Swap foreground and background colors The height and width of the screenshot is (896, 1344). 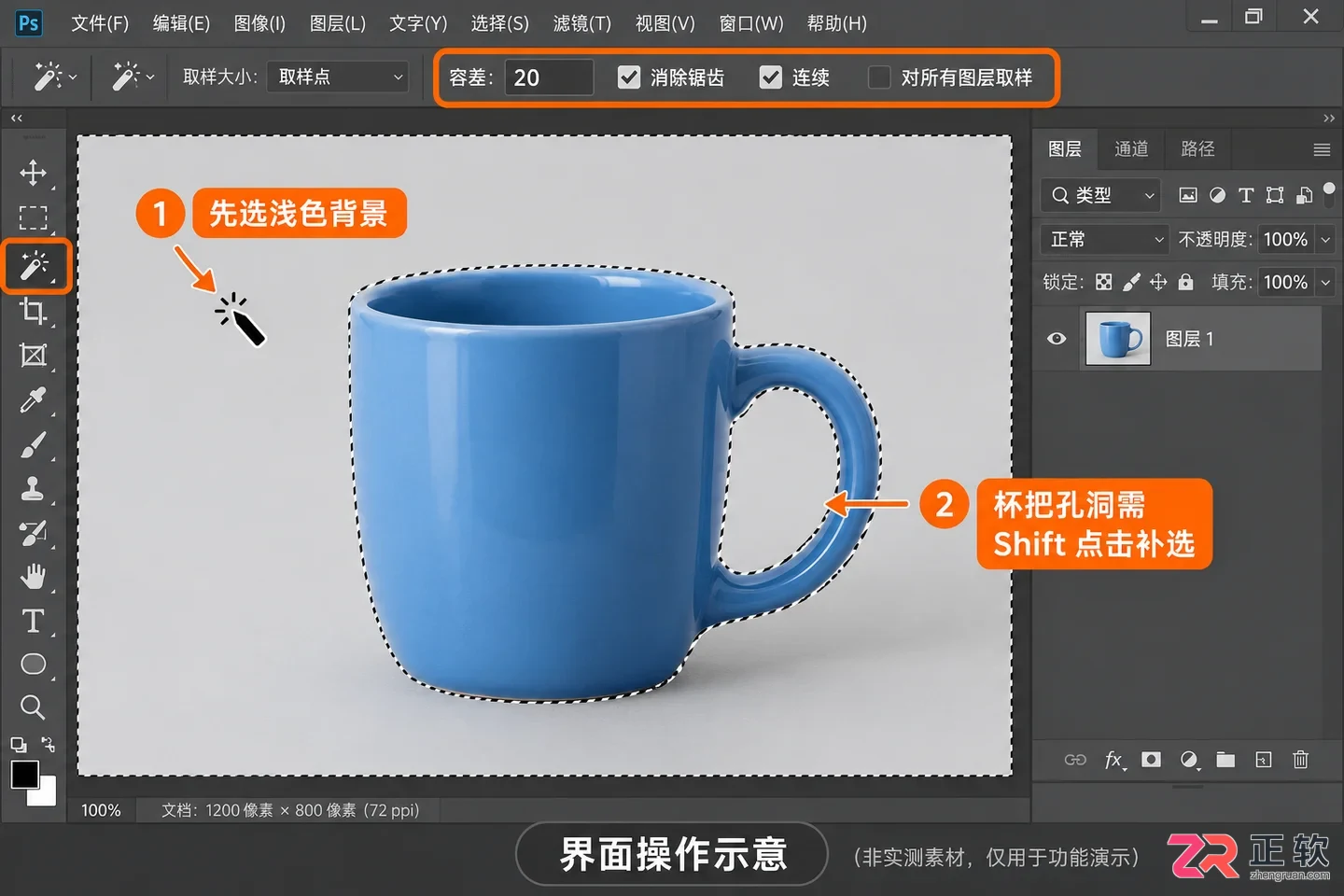pos(49,745)
